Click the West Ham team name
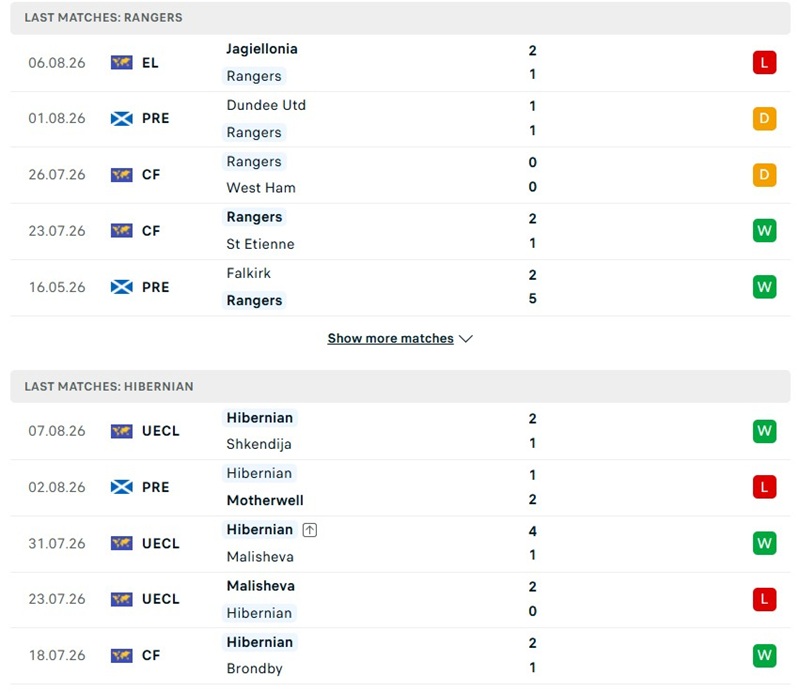Viewport: 800px width, 692px height. click(261, 188)
